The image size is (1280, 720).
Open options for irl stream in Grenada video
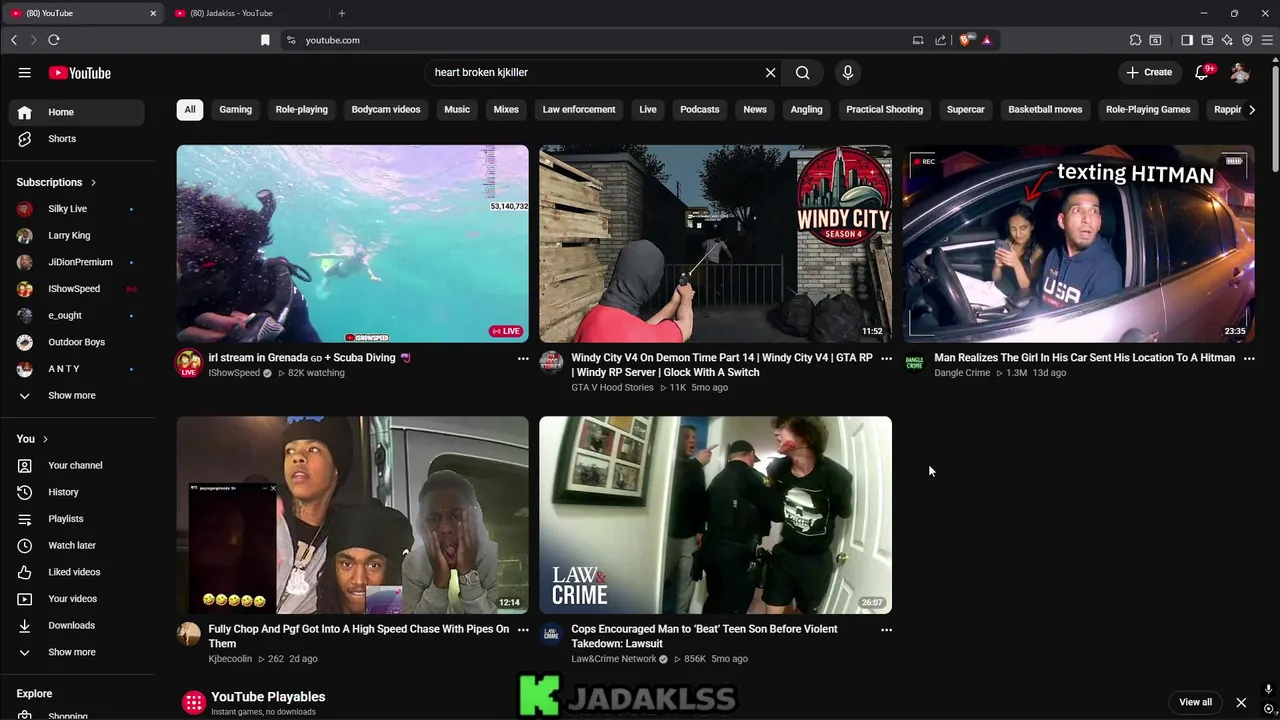coord(523,358)
